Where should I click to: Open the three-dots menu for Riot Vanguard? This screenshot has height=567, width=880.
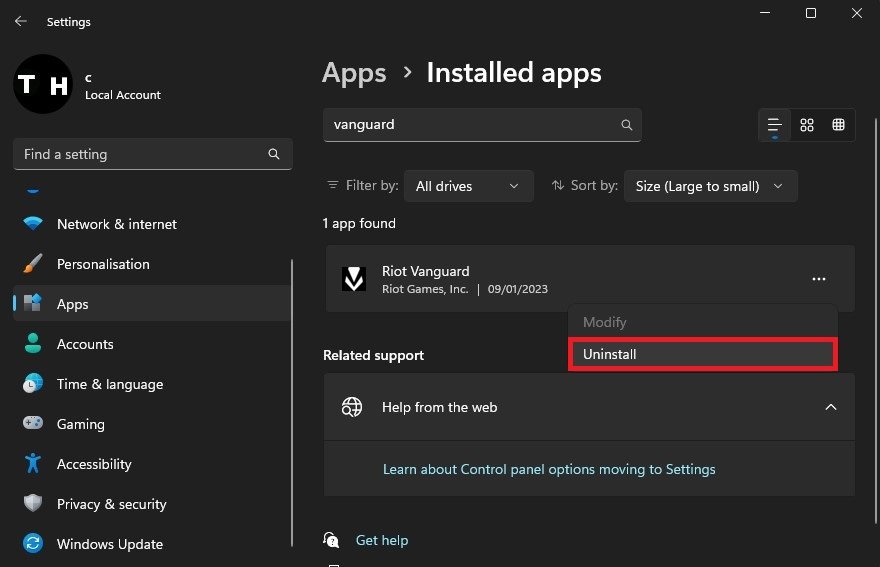click(x=819, y=279)
